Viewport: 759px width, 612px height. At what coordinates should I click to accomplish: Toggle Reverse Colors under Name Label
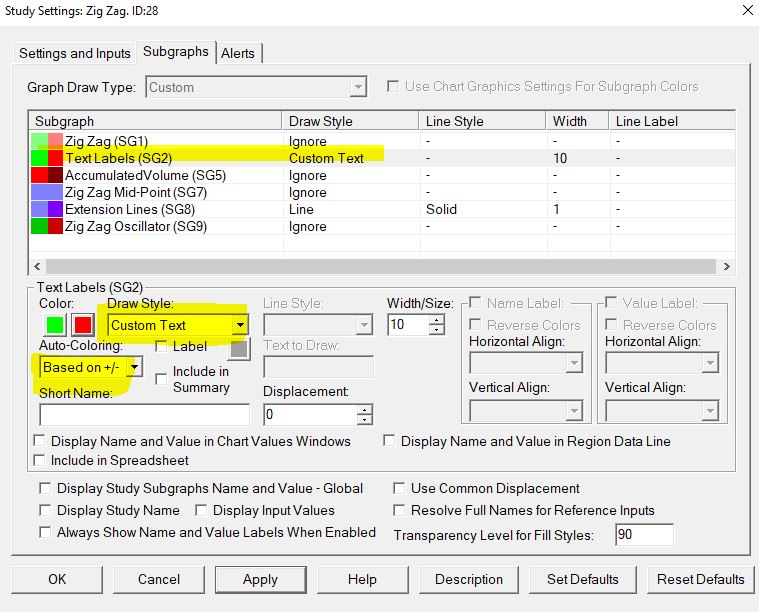475,324
